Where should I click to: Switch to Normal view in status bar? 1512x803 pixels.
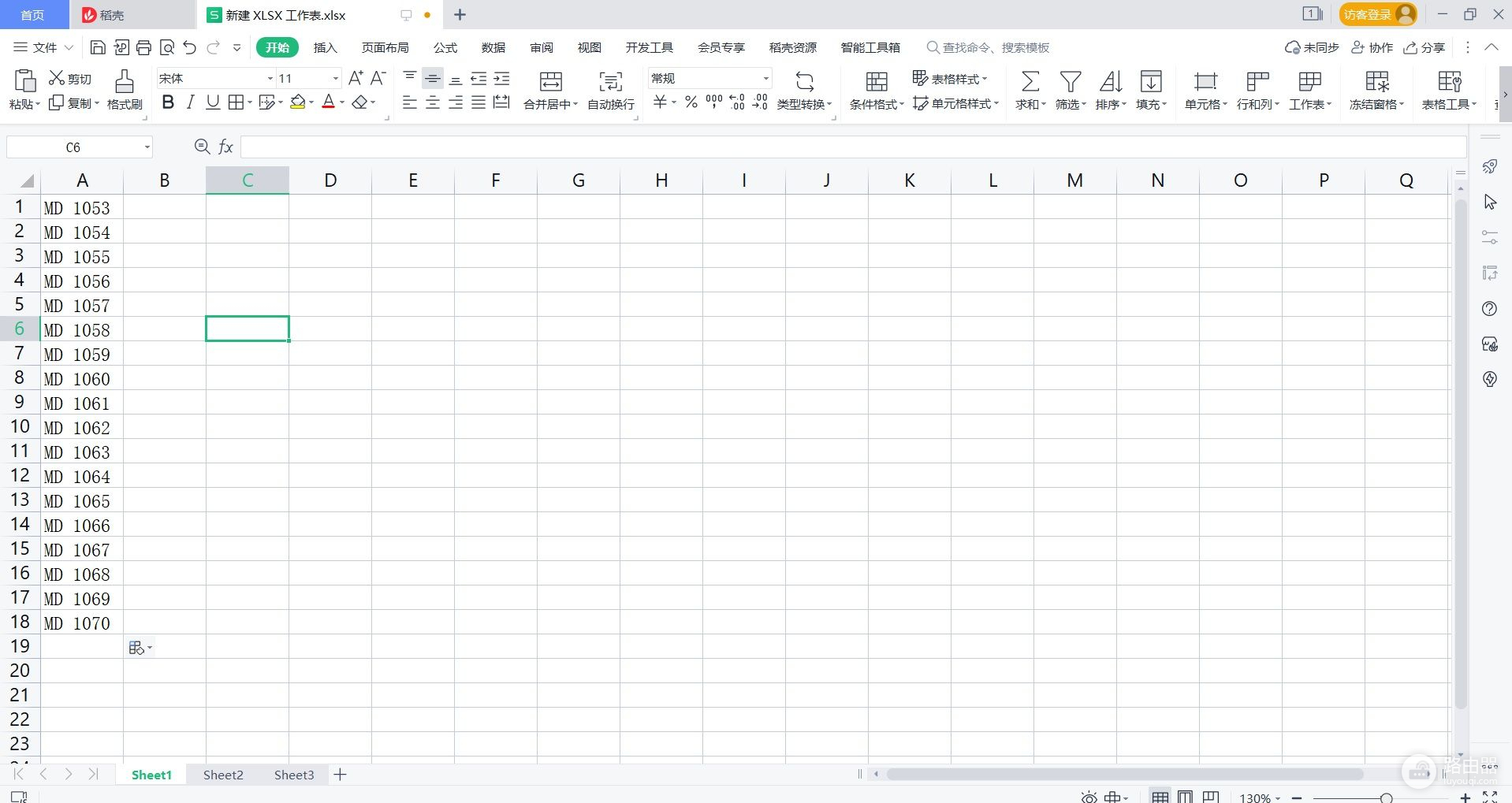[x=1160, y=797]
